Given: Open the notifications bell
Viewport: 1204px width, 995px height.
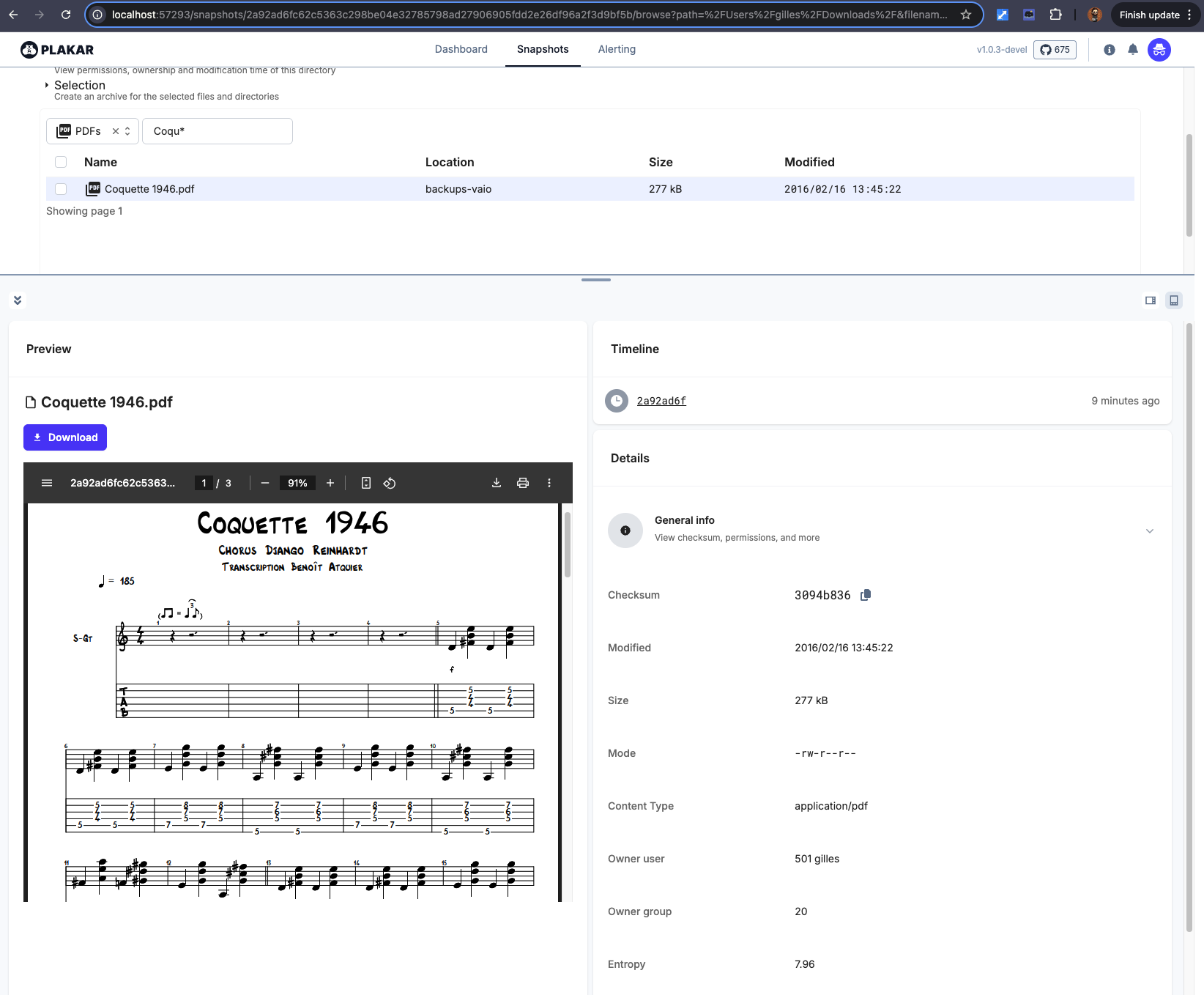Looking at the screenshot, I should coord(1133,50).
